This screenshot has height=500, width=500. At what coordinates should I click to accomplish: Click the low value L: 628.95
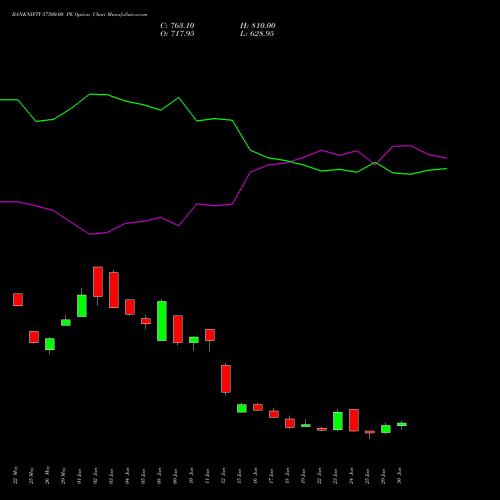click(257, 34)
